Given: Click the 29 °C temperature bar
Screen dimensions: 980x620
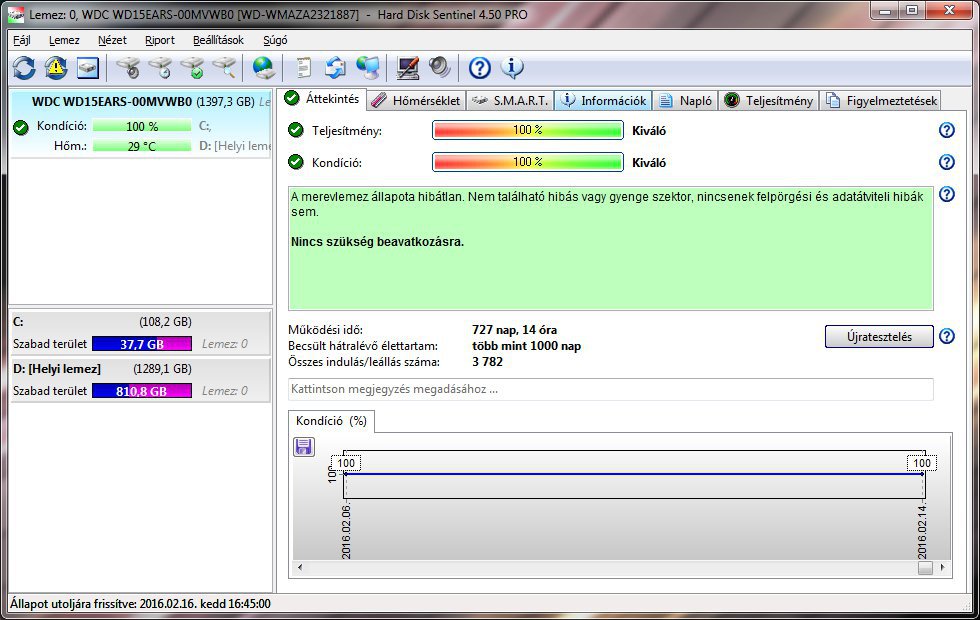Looking at the screenshot, I should [142, 146].
